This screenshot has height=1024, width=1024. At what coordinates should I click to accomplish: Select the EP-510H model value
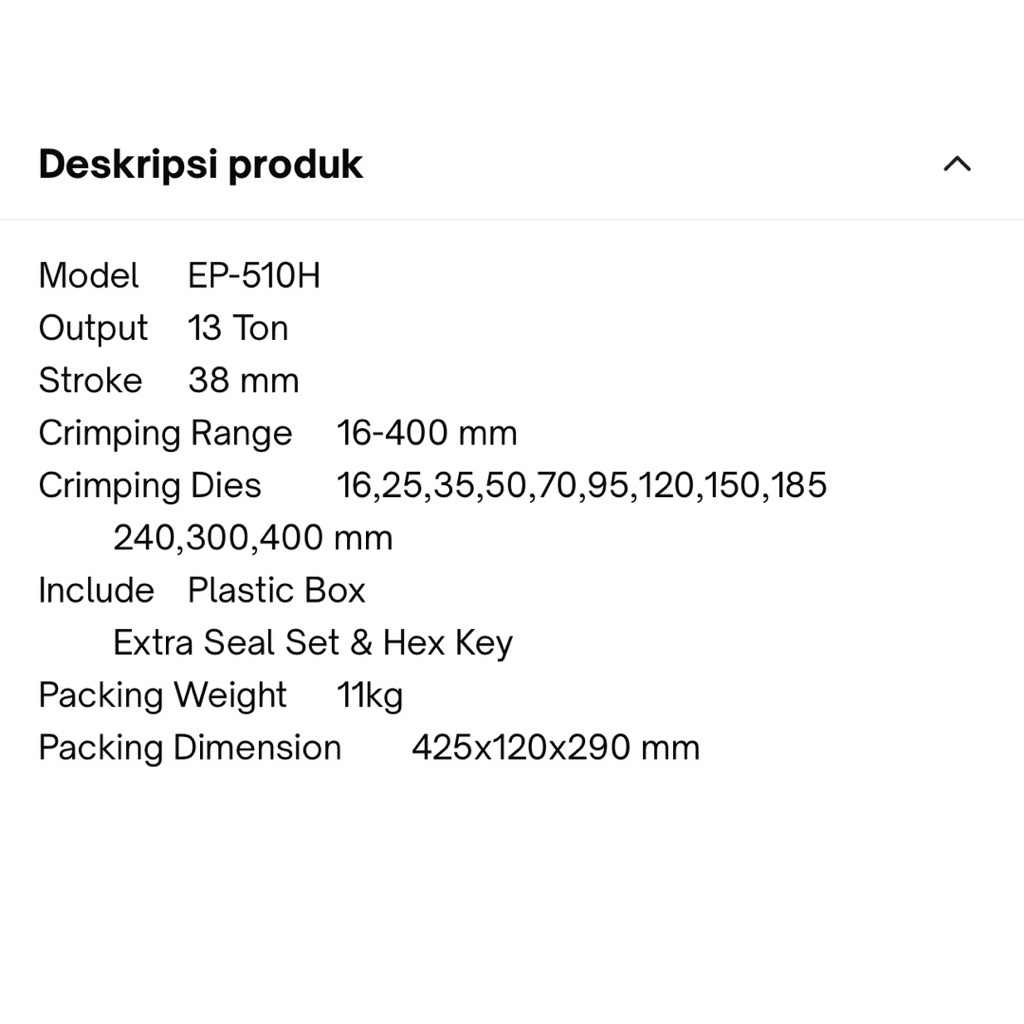click(x=254, y=276)
